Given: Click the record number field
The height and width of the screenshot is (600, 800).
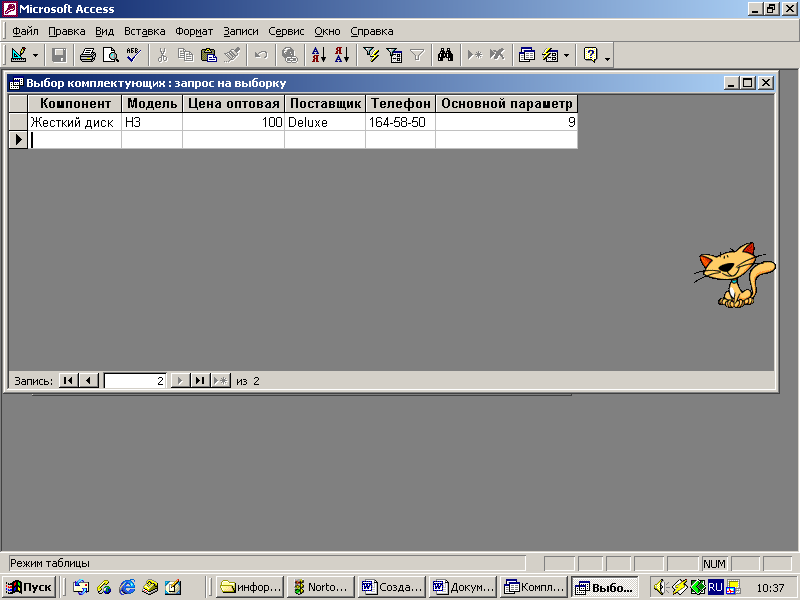Looking at the screenshot, I should [x=135, y=381].
